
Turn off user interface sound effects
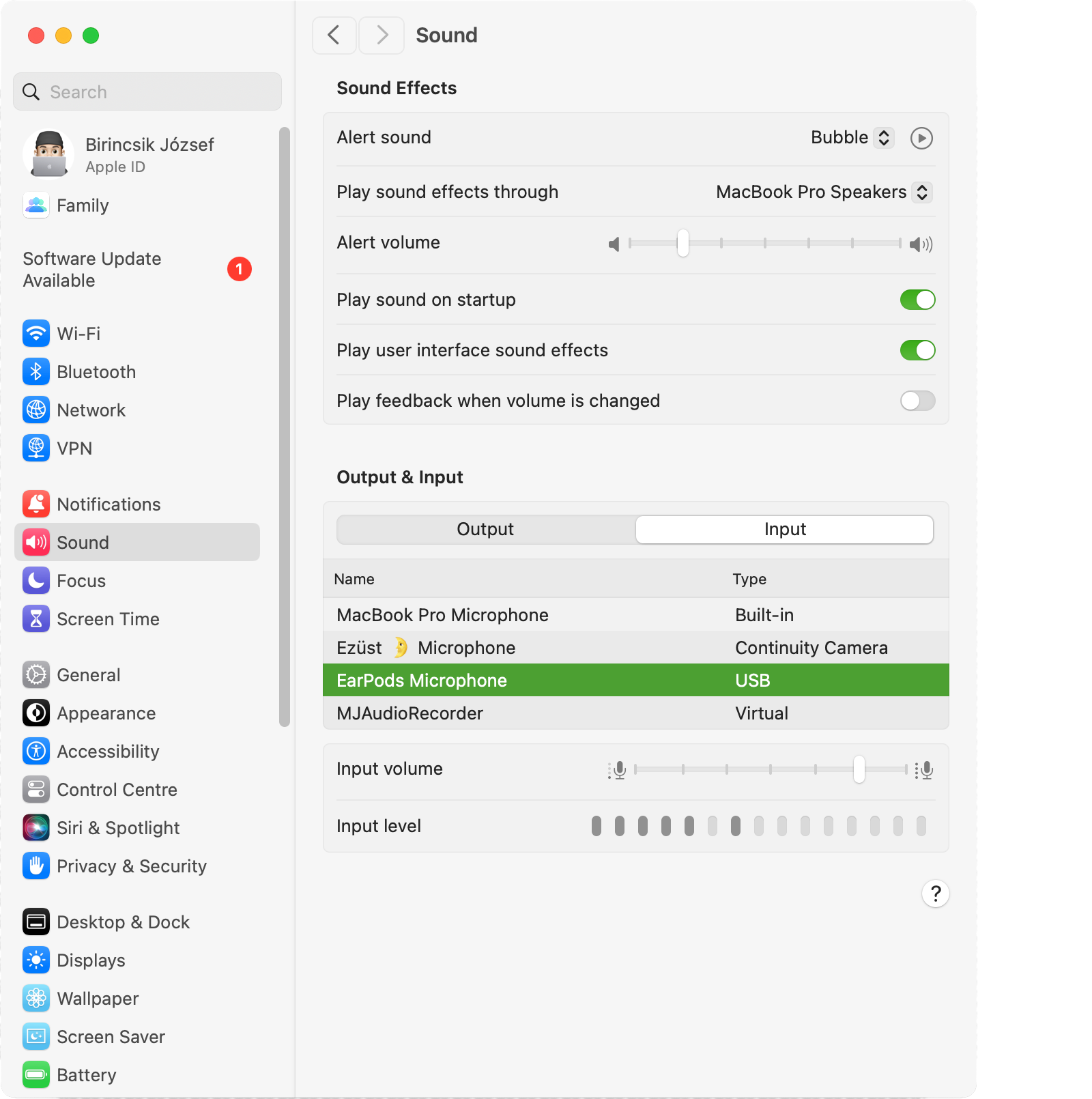(x=917, y=350)
